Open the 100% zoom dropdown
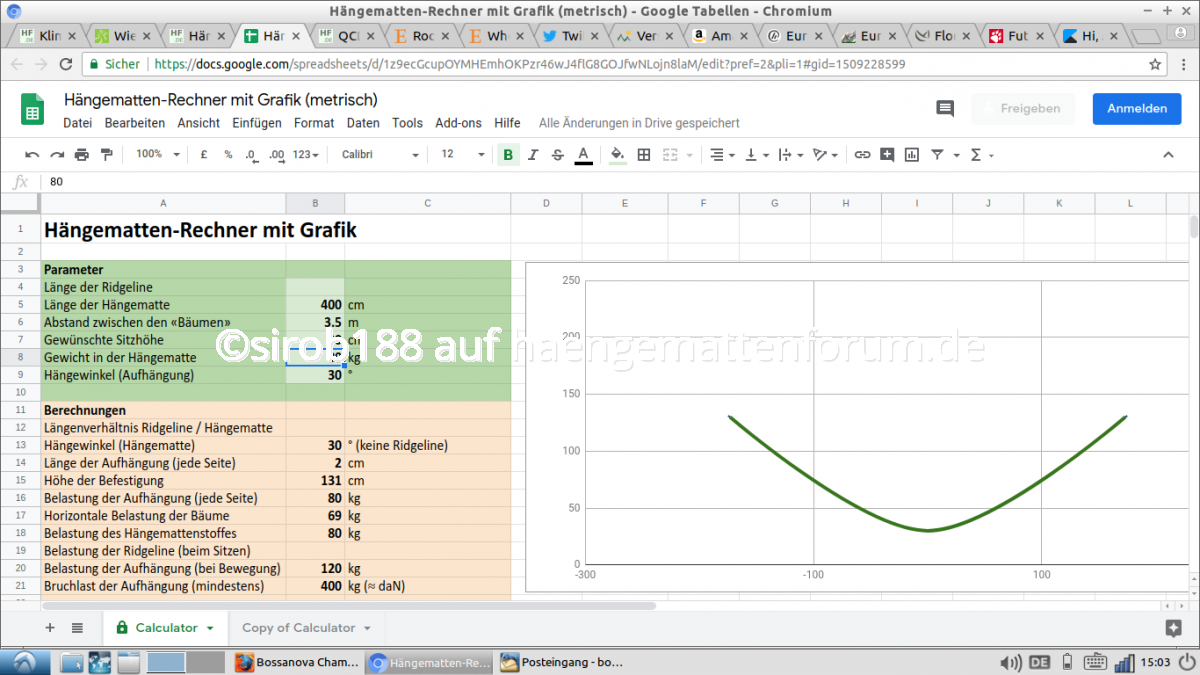Screen dimensions: 1200x675 158,155
